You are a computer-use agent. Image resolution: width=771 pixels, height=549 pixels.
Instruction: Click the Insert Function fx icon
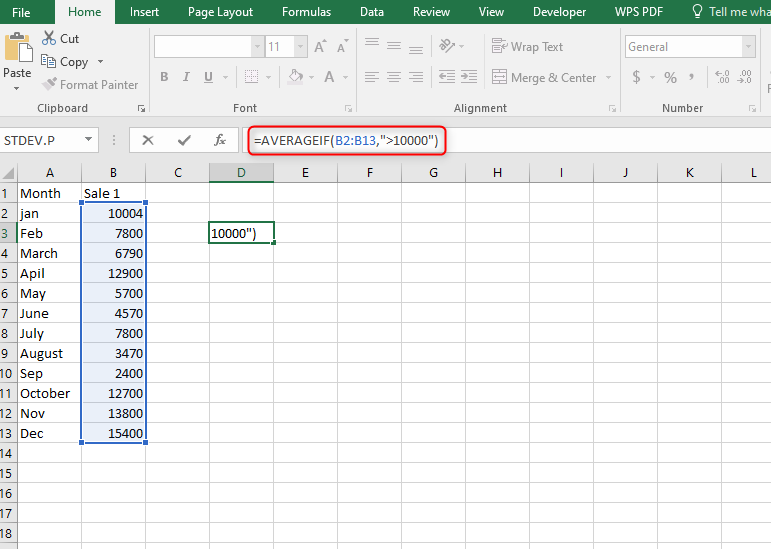(220, 141)
